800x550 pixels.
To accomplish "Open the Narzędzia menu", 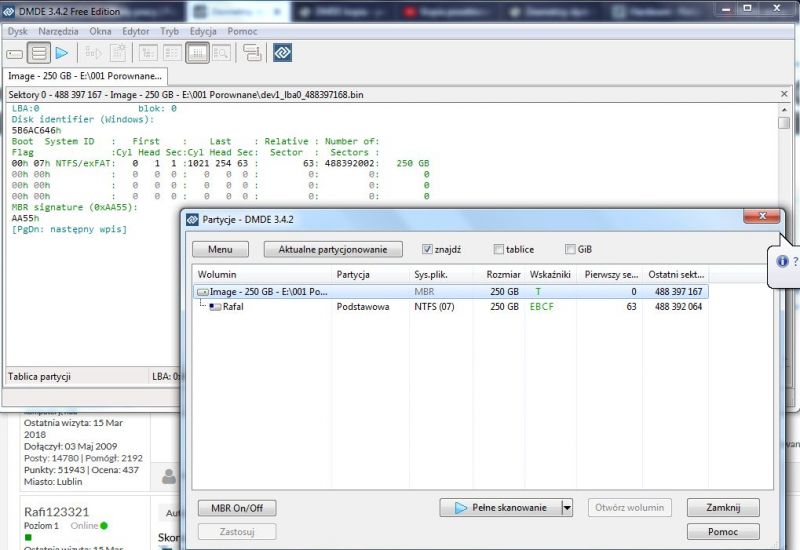I will pos(58,31).
